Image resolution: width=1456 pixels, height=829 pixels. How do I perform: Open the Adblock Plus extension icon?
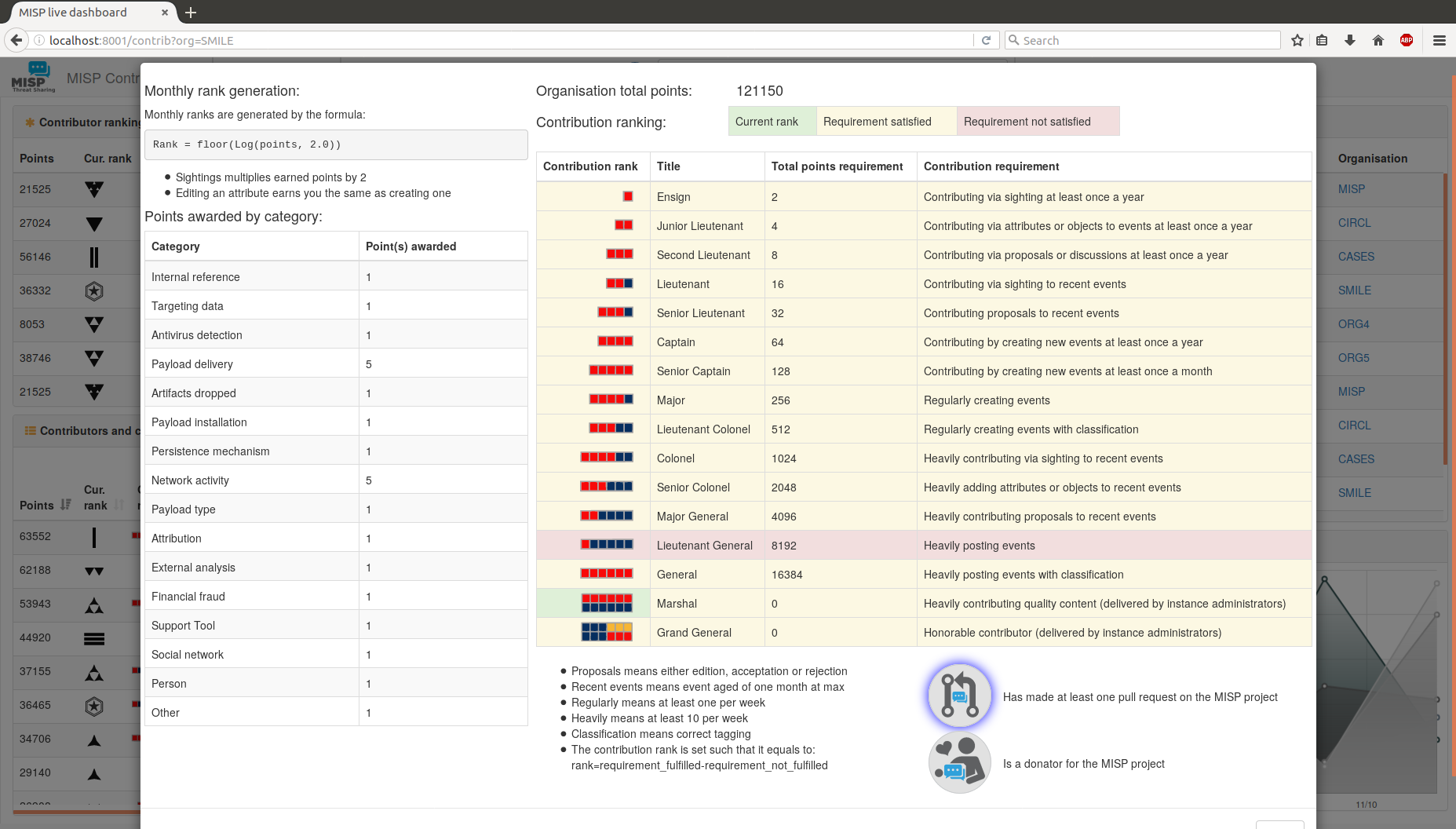click(x=1407, y=40)
